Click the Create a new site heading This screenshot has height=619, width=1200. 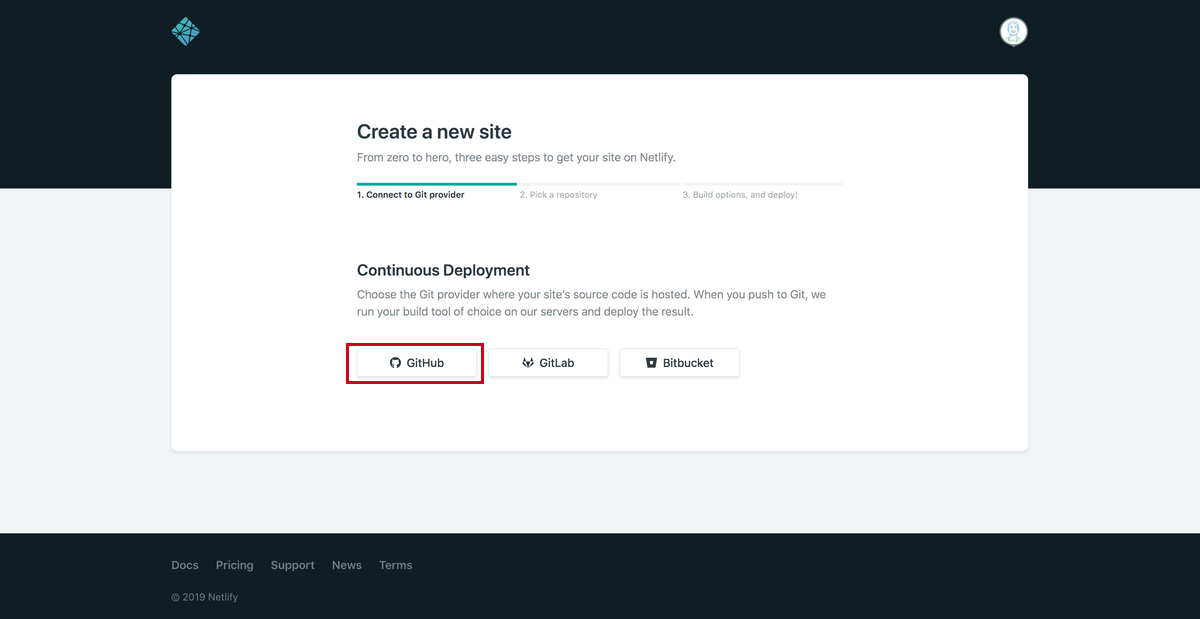point(434,132)
